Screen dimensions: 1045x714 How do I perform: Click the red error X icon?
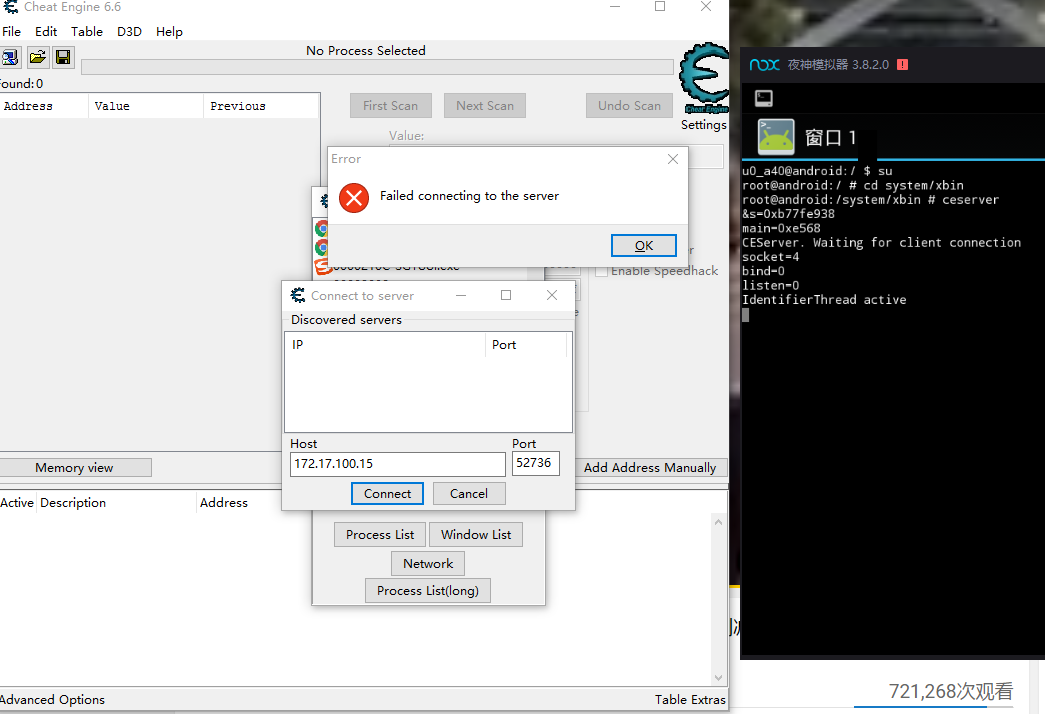(x=354, y=197)
